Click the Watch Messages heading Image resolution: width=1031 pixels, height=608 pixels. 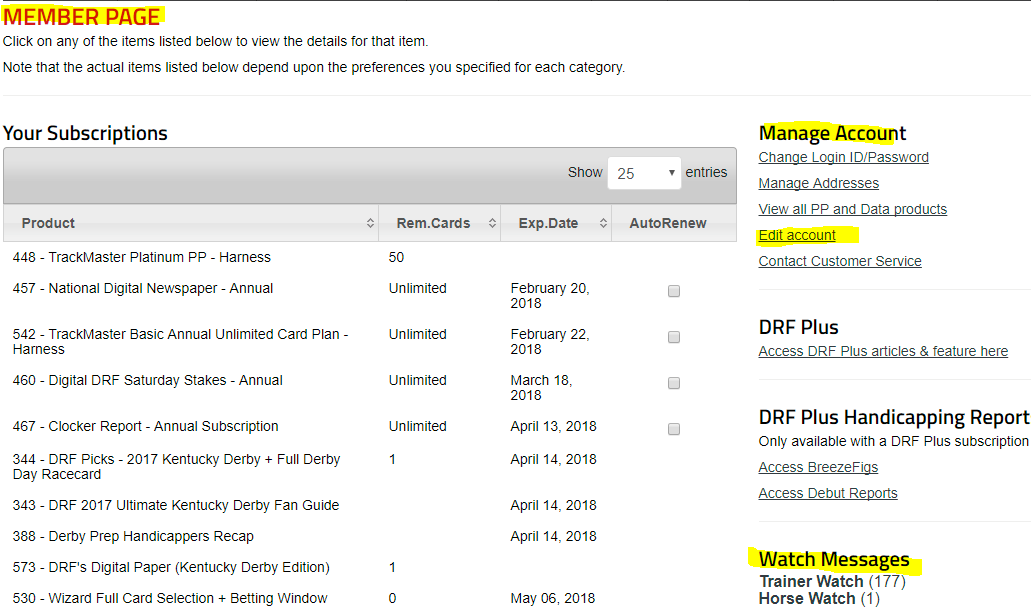[x=834, y=559]
